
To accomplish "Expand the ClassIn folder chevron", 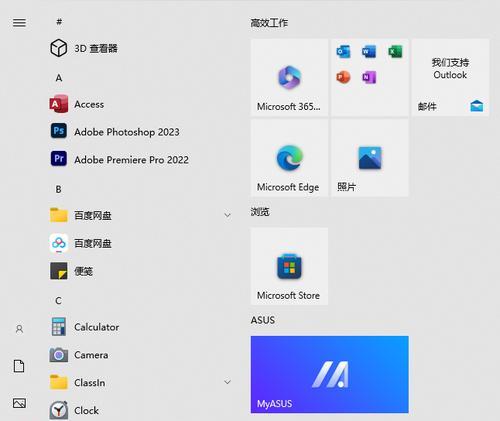I will [227, 382].
